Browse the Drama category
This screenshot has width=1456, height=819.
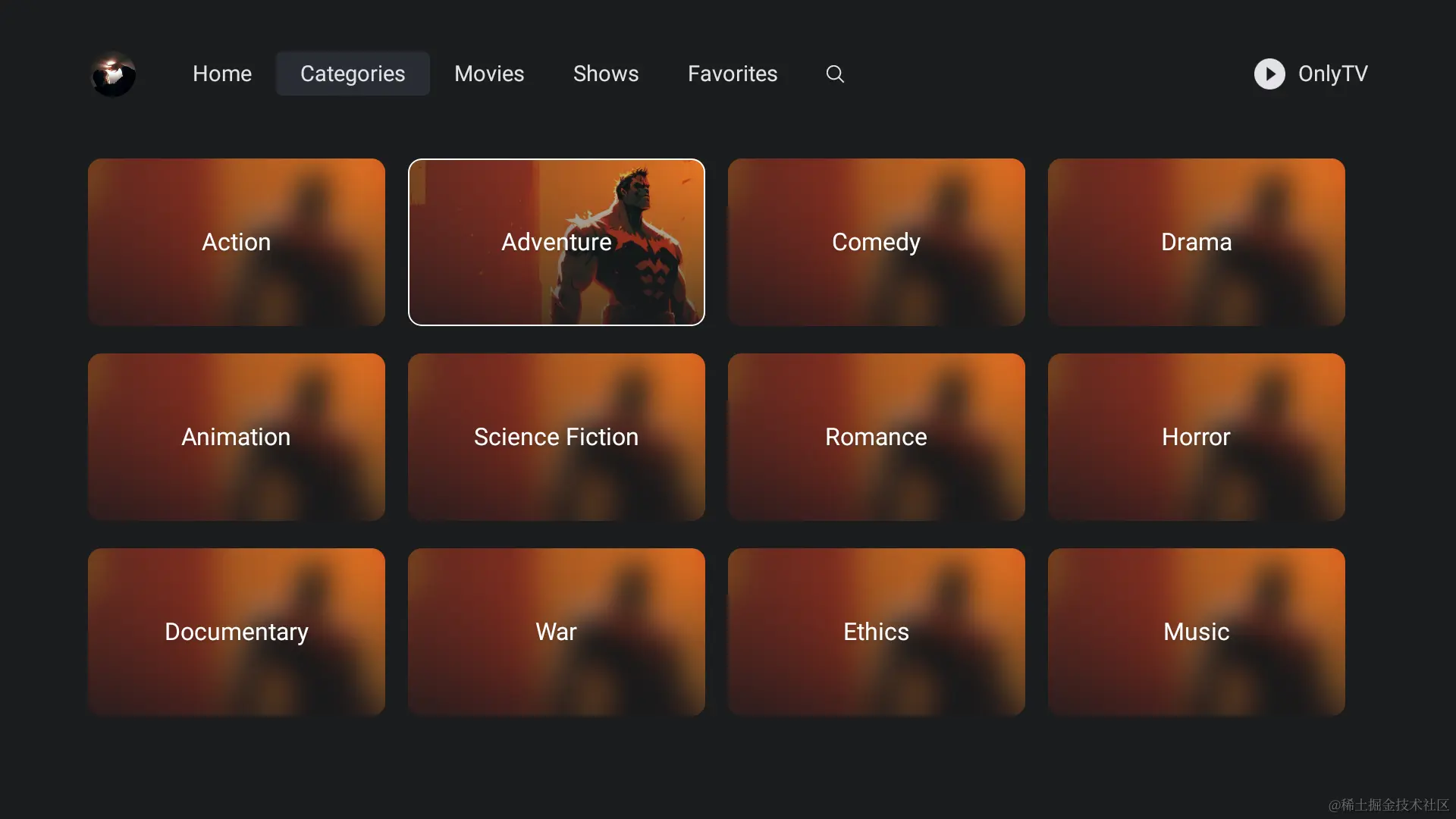(x=1195, y=242)
